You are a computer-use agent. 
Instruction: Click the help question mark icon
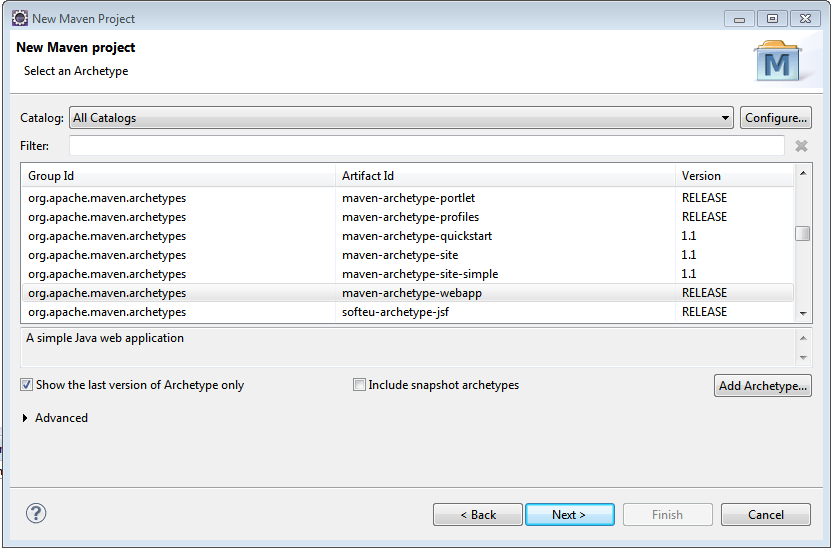pos(36,513)
